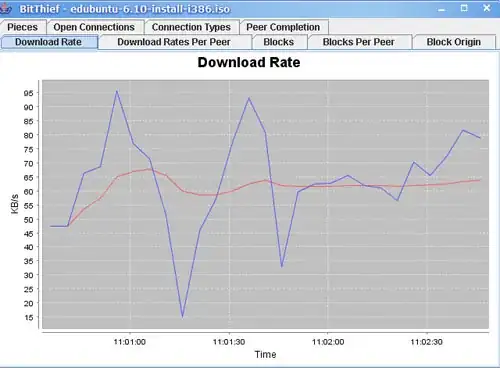View the Blocks Per Peer tab
This screenshot has width=500, height=368.
[359, 42]
